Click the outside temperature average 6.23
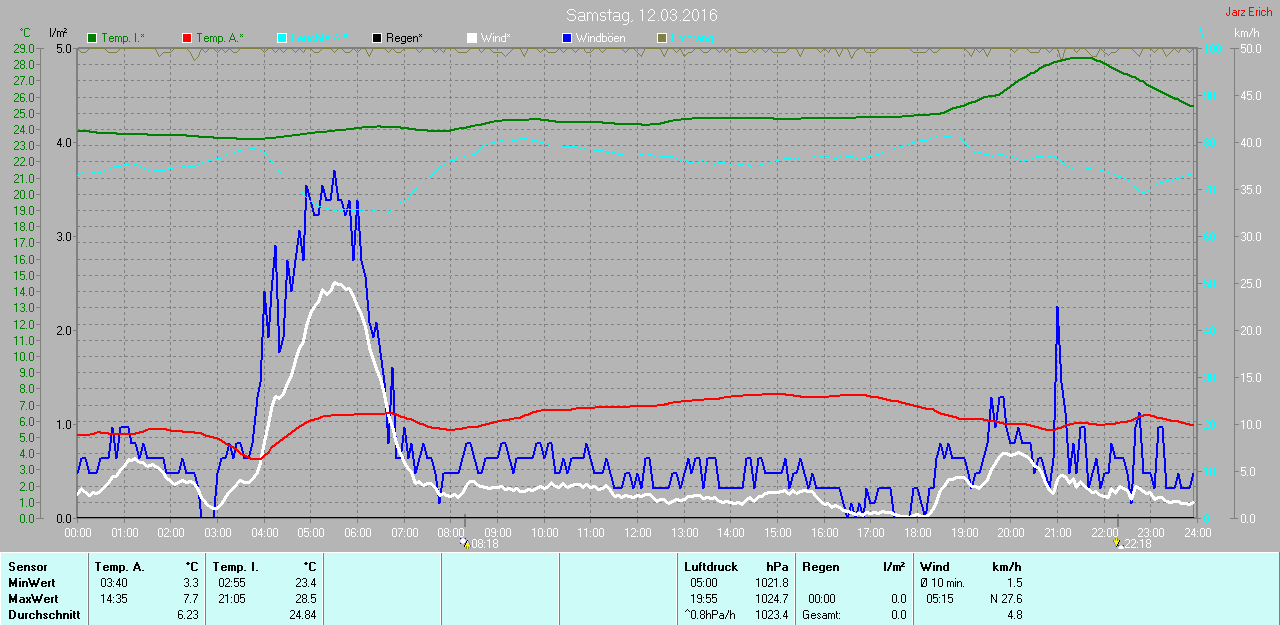This screenshot has width=1280, height=625. 188,615
